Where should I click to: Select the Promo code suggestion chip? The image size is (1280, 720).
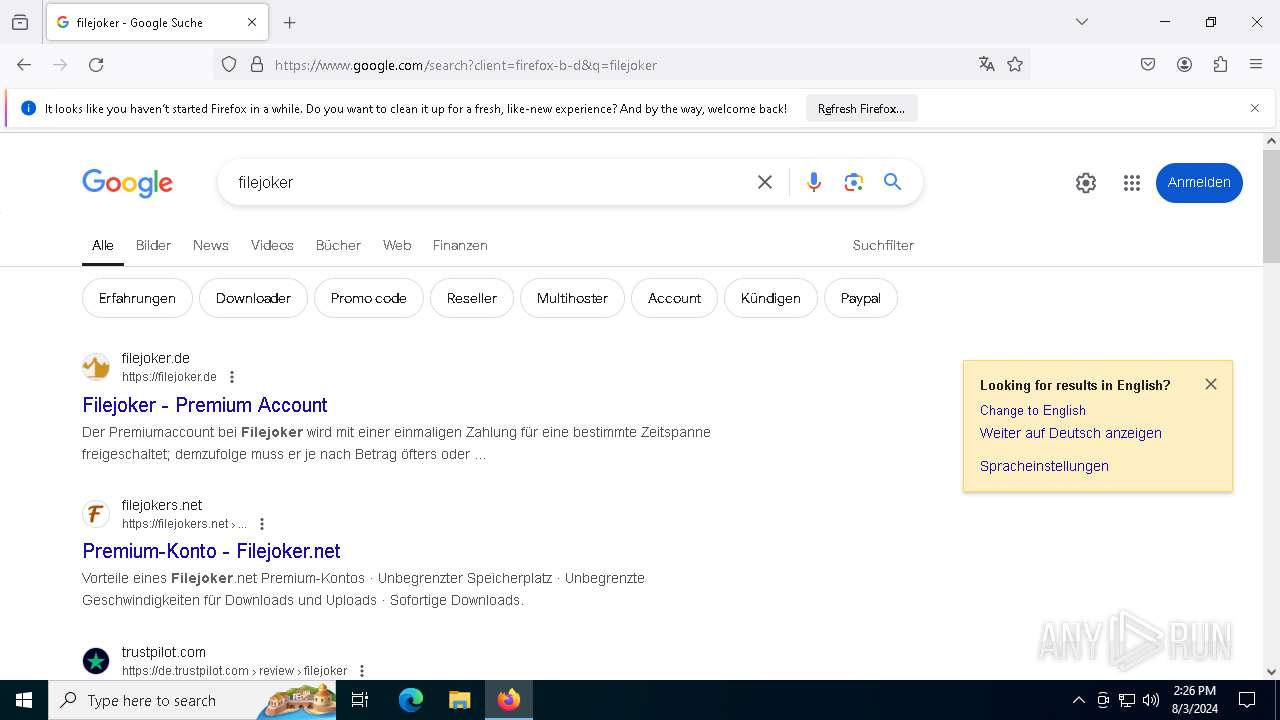(369, 298)
